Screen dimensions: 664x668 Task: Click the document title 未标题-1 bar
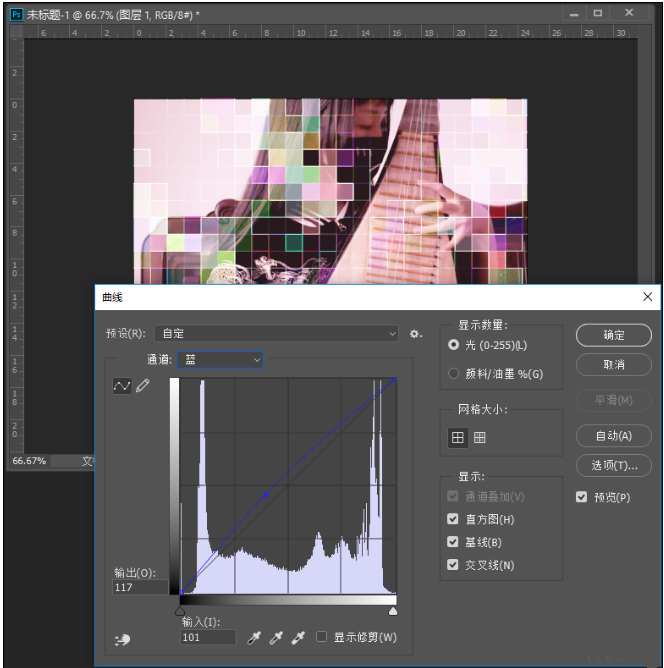point(113,15)
